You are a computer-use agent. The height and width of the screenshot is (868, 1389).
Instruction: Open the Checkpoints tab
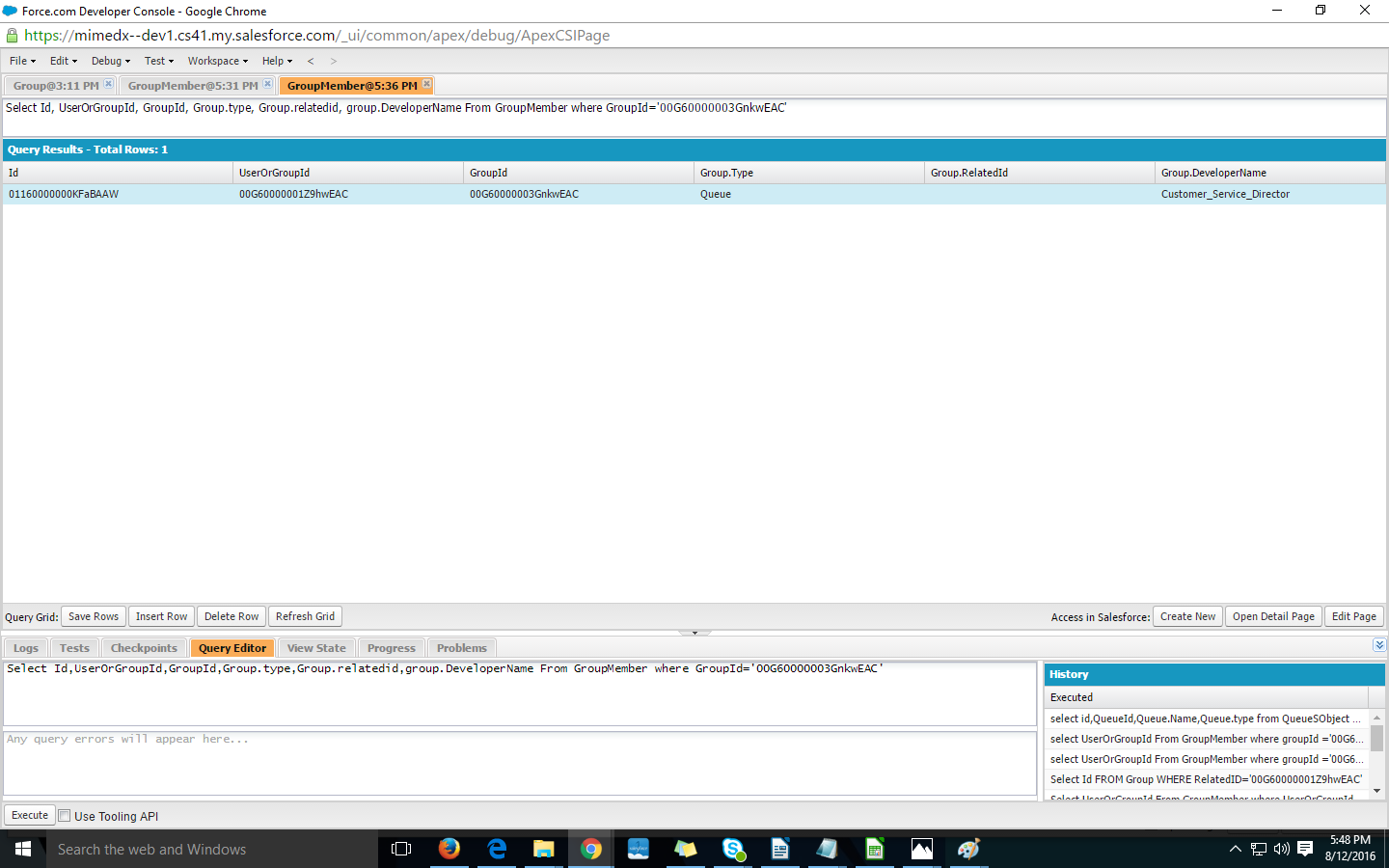(144, 648)
